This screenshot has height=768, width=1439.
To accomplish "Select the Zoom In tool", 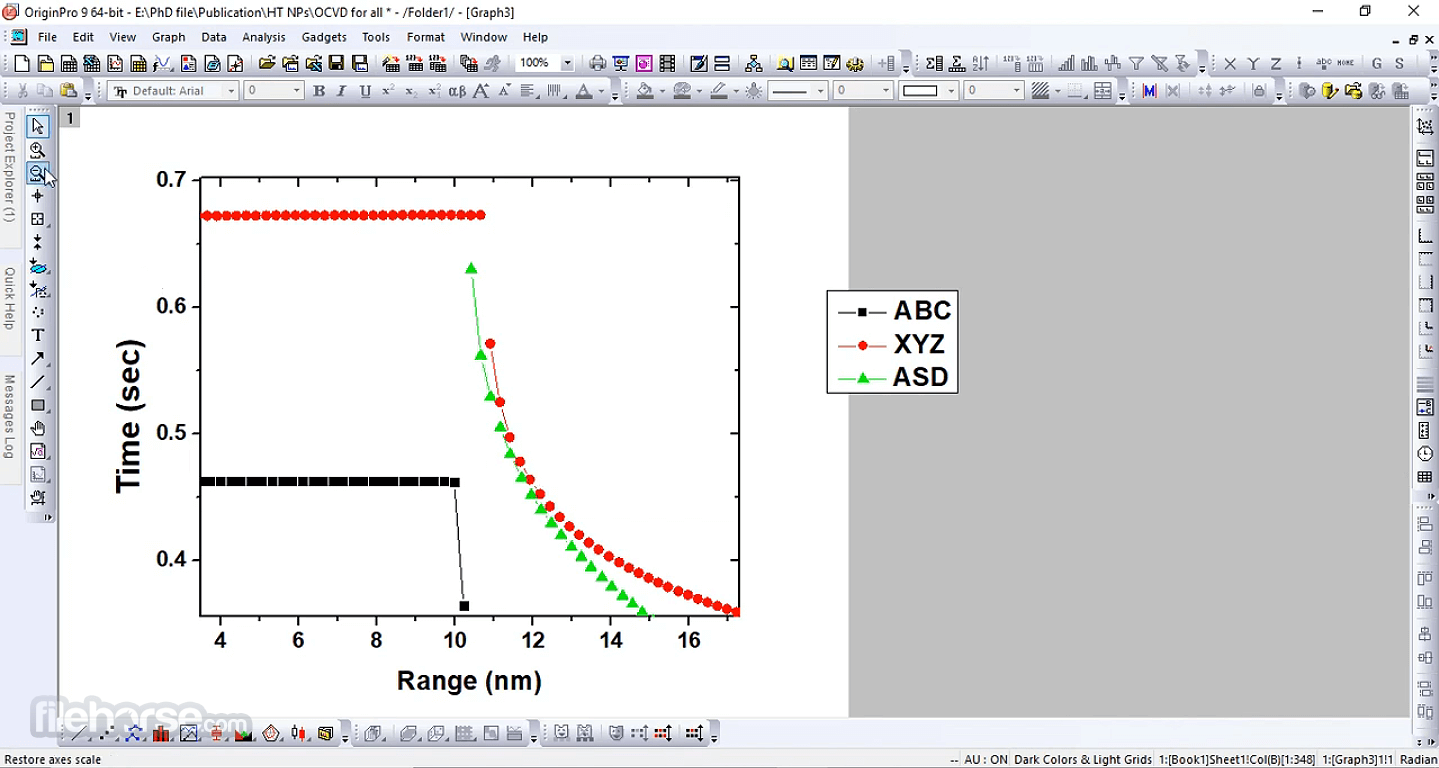I will point(38,150).
